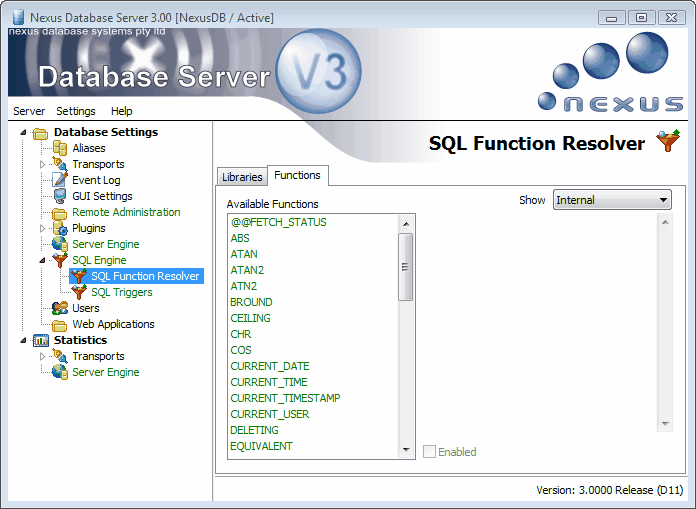Viewport: 696px width, 509px height.
Task: Click the functions list scroll down arrow
Action: click(406, 450)
